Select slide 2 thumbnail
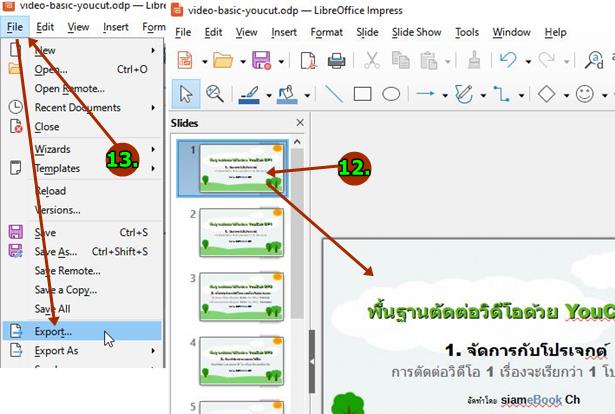 click(241, 233)
